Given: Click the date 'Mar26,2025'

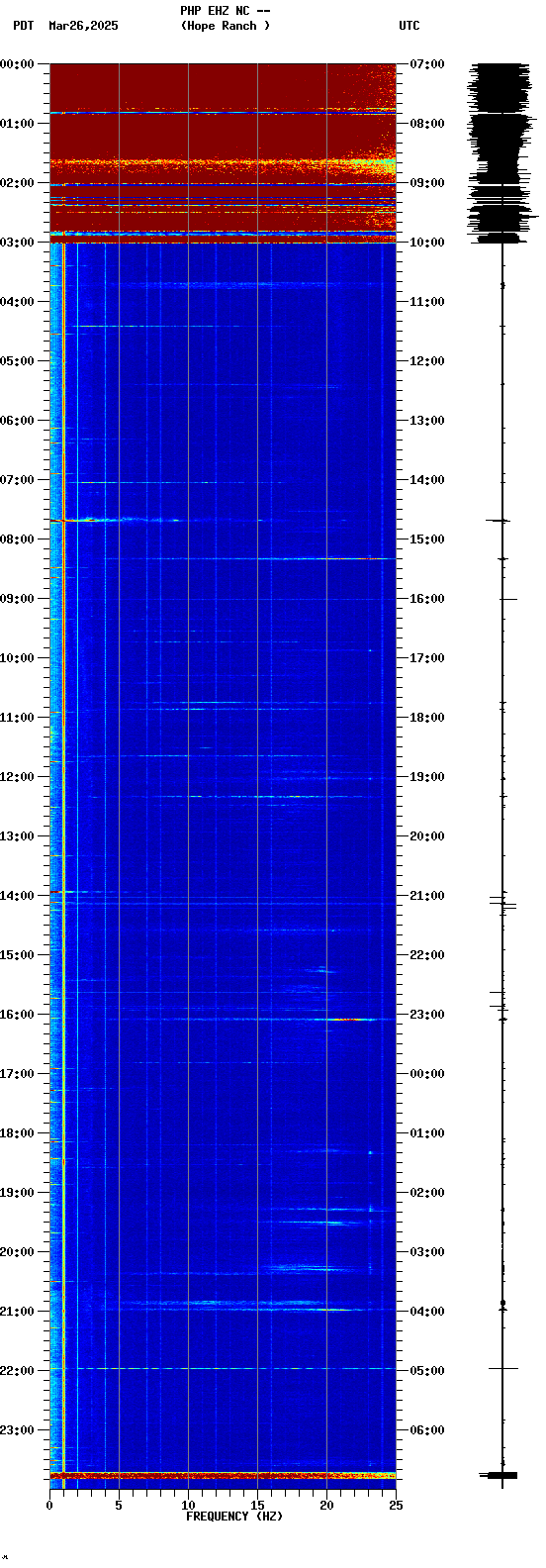Looking at the screenshot, I should click(x=83, y=26).
